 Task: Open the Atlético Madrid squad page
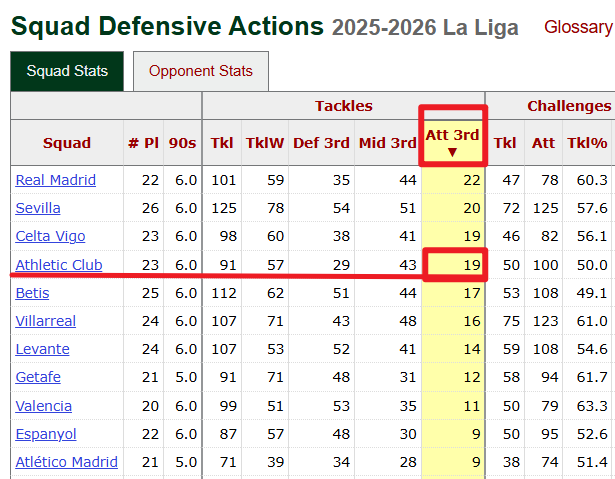pyautogui.click(x=67, y=462)
